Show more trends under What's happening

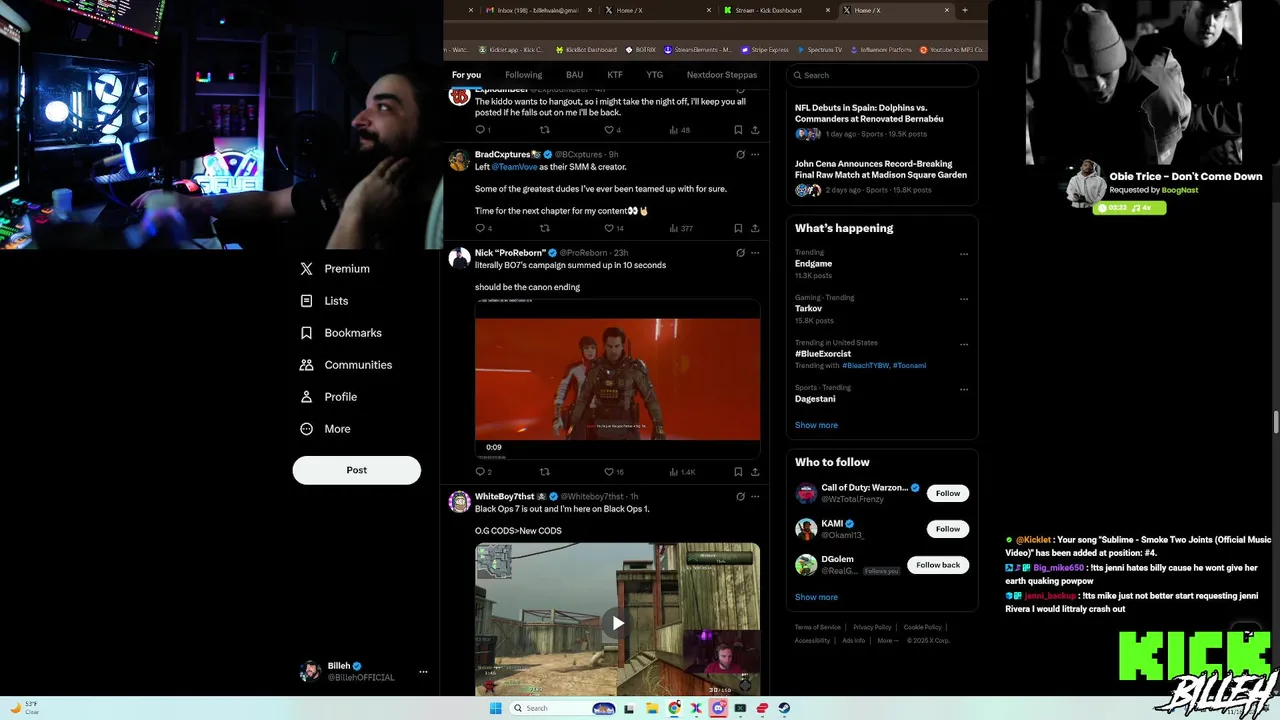(816, 425)
